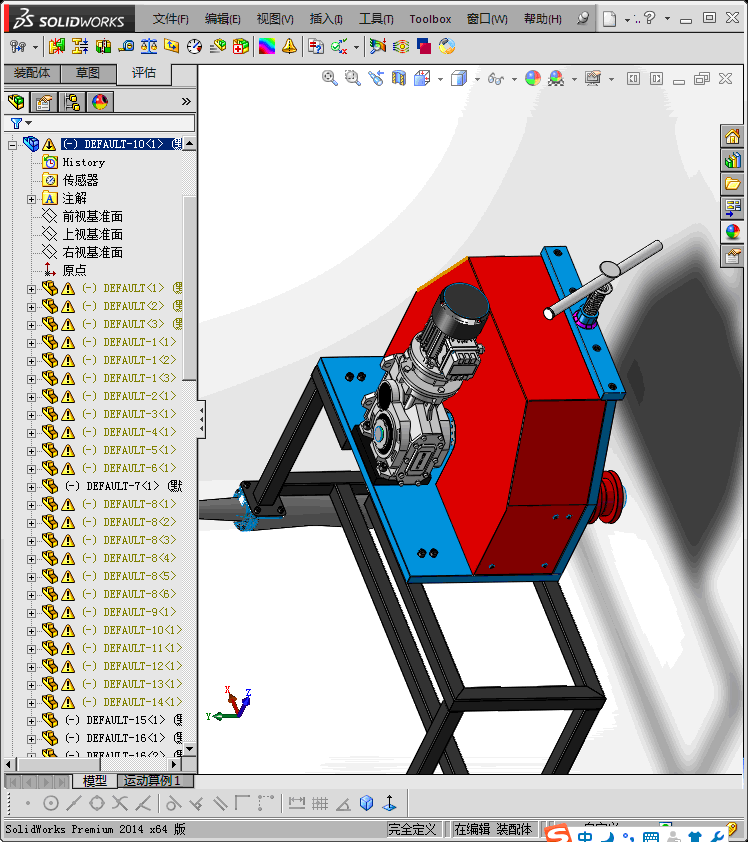Click the Normal To arrow icon in bottom toolbar
Image resolution: width=748 pixels, height=842 pixels.
pyautogui.click(x=390, y=803)
